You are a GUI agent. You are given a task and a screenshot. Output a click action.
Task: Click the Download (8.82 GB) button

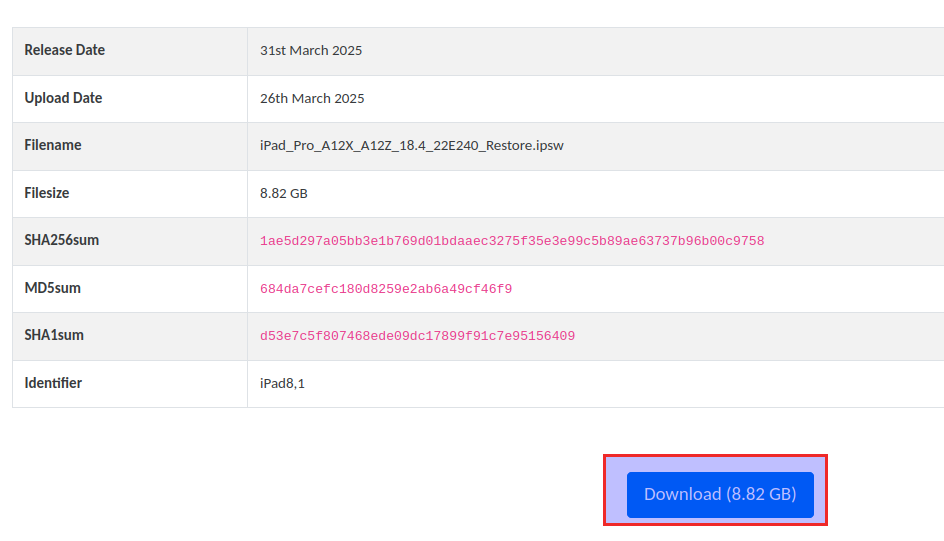[x=720, y=494]
